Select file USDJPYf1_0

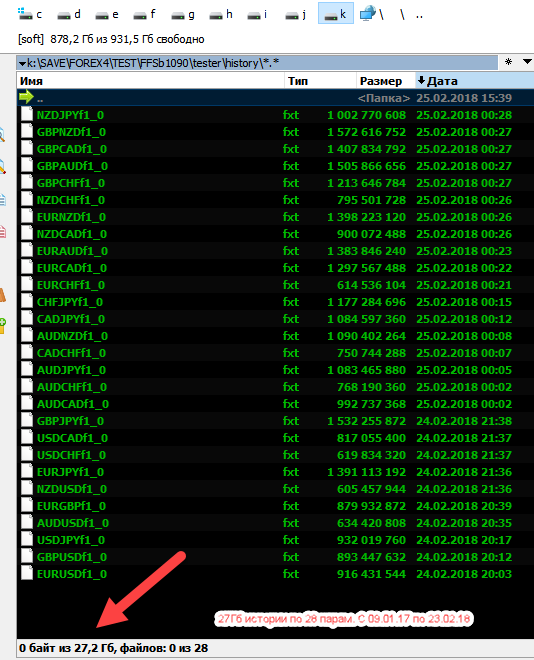tap(275, 540)
